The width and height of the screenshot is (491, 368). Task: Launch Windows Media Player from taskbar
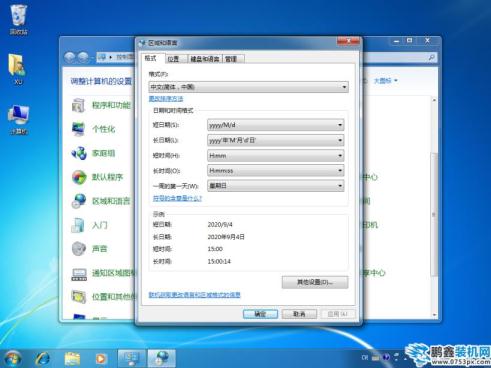coord(100,359)
